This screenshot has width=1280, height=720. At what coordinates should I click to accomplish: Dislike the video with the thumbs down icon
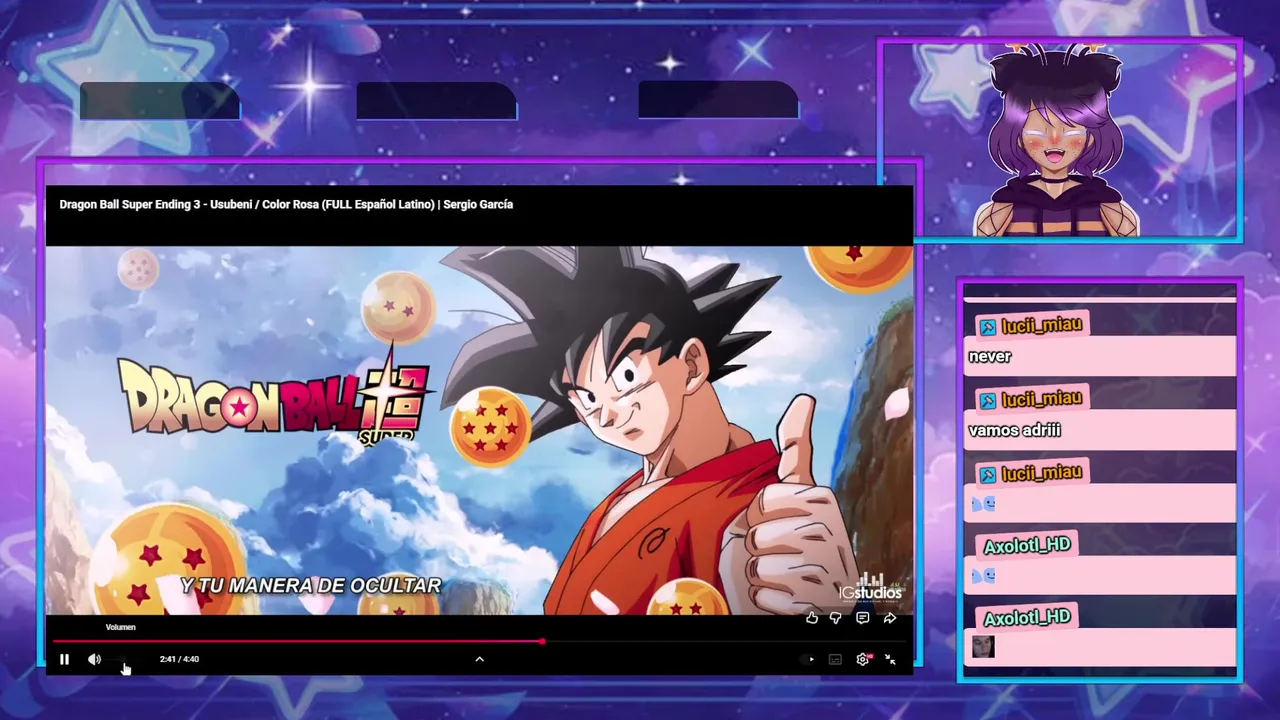836,618
